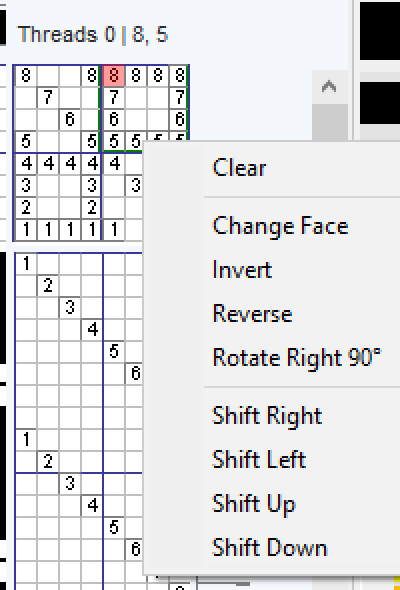Choose Shift Right from the menu

coord(267,416)
